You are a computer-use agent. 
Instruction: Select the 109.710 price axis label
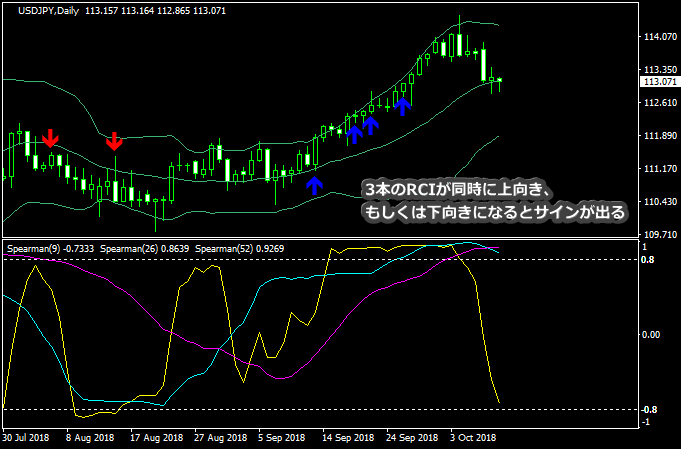click(x=660, y=234)
